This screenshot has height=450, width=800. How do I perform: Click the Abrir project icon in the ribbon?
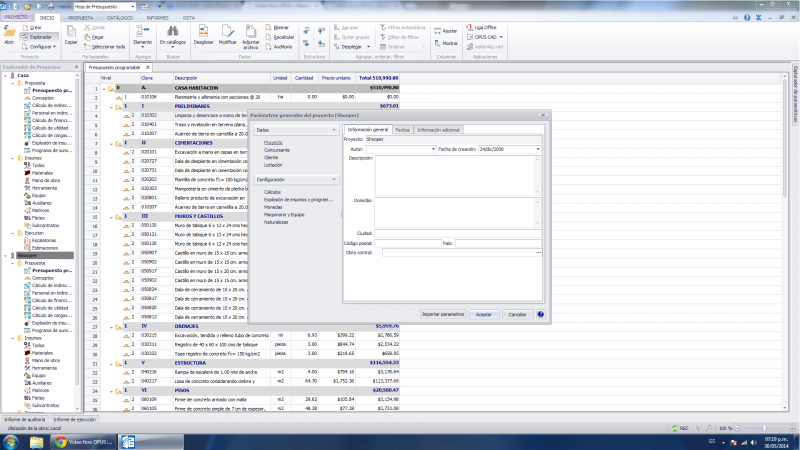(9, 34)
